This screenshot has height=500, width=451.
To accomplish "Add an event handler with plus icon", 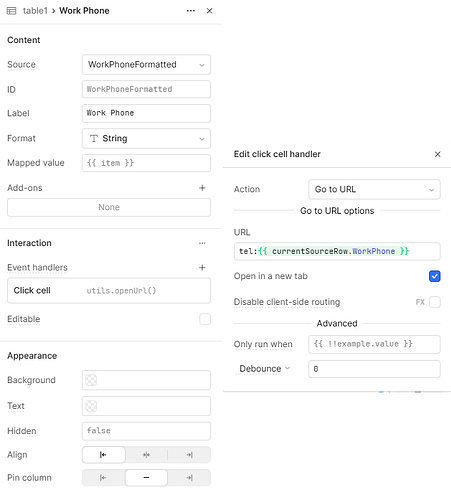I will coord(202,268).
